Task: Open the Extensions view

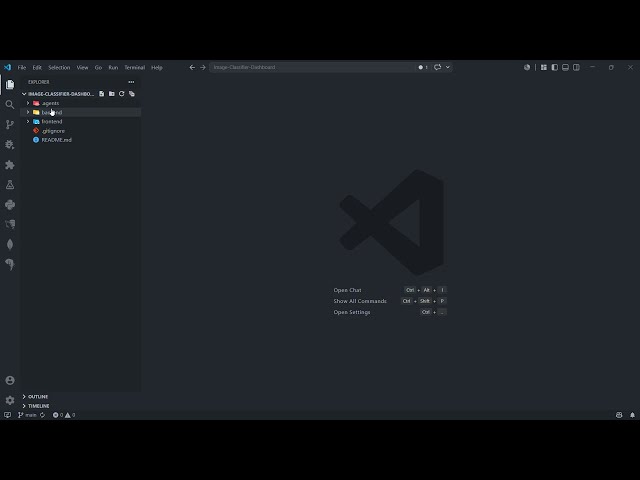Action: 10,164
